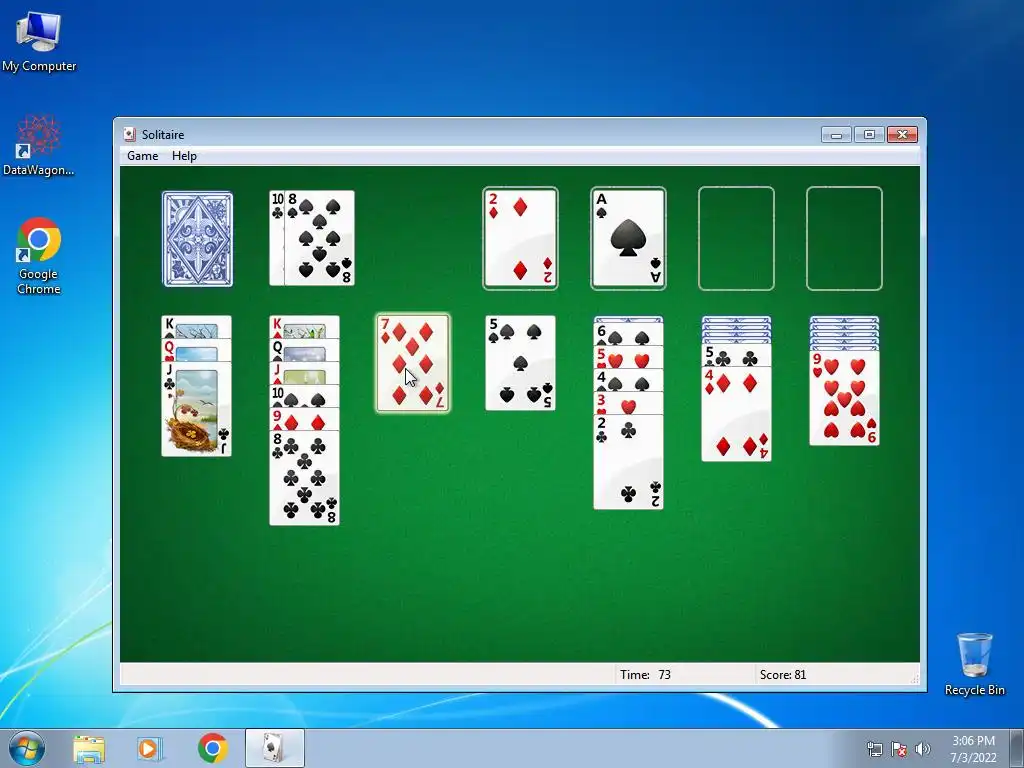Click the fourth empty foundation slot

click(844, 238)
